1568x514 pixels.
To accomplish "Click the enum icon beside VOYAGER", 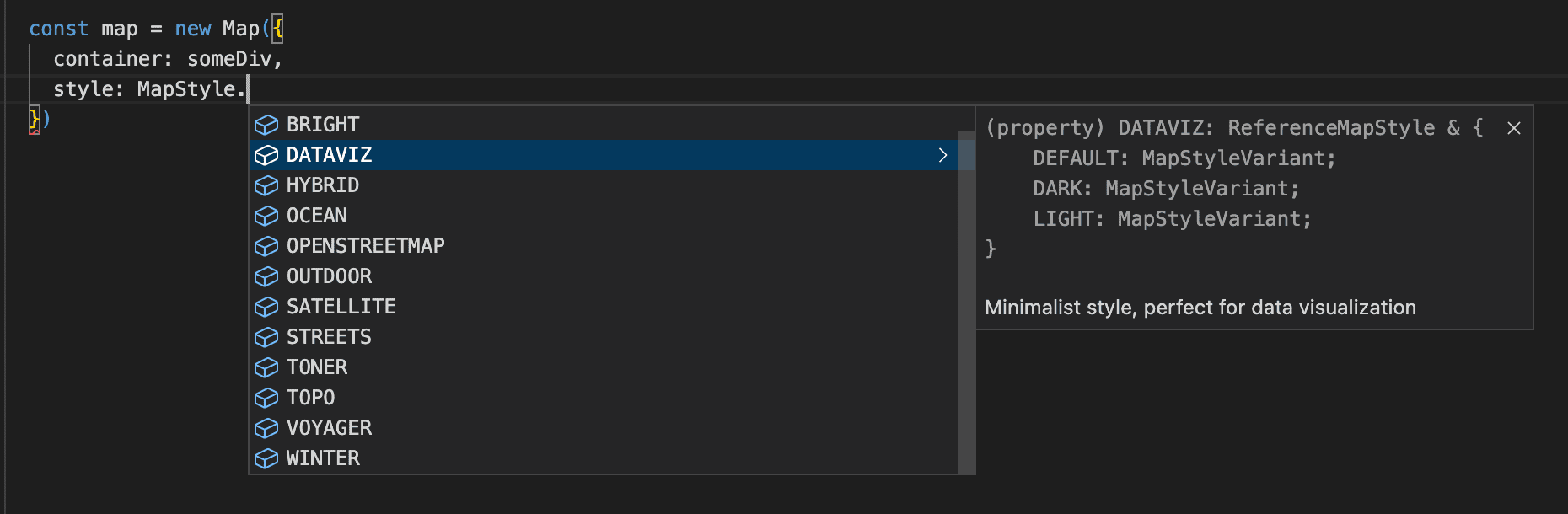I will click(x=266, y=428).
